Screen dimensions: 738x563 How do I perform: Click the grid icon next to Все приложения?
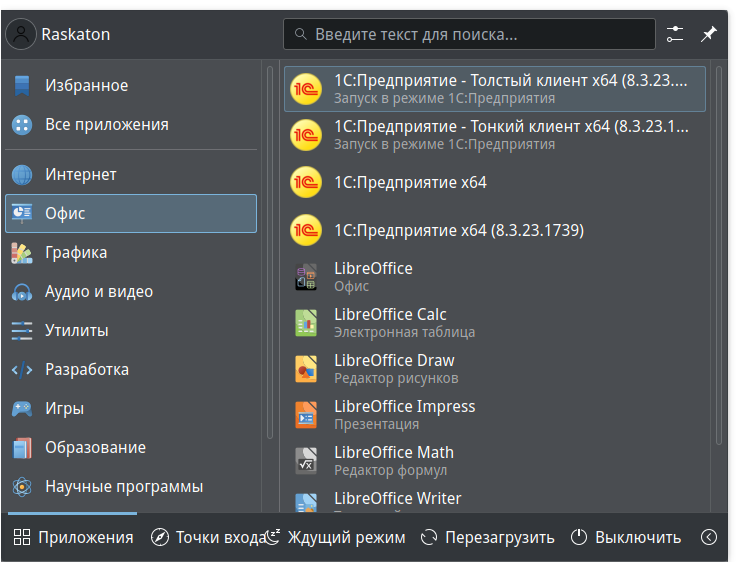(x=22, y=125)
